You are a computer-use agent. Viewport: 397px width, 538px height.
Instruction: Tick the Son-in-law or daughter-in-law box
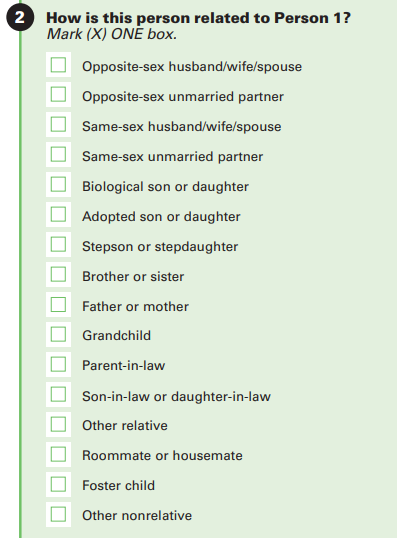[58, 394]
